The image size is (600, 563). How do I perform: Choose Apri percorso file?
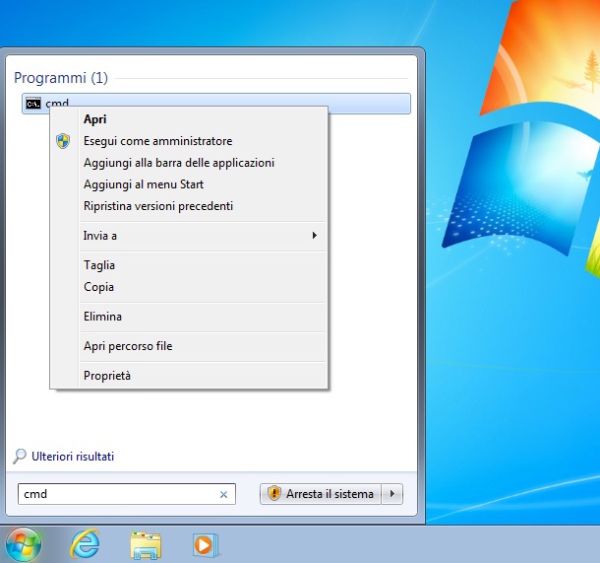(128, 346)
